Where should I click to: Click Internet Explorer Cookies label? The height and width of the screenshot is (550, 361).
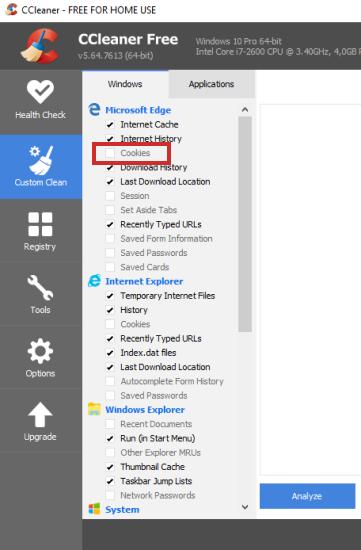click(x=135, y=324)
